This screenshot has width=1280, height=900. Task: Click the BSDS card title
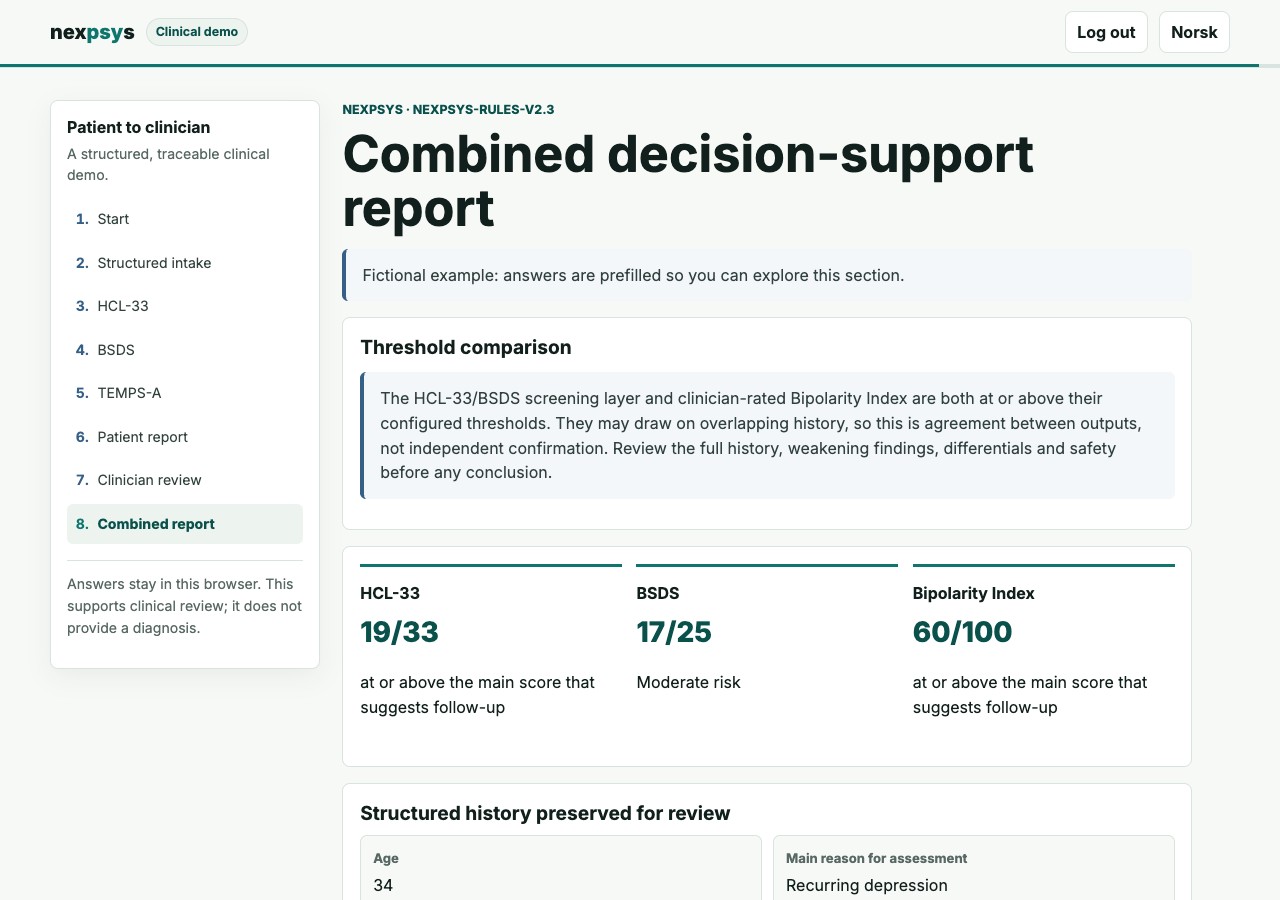[658, 593]
